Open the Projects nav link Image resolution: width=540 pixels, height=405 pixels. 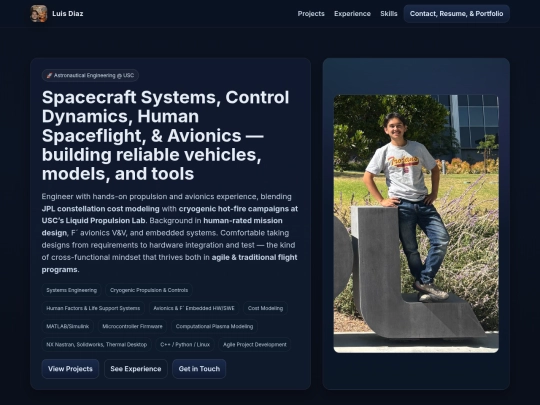tap(311, 14)
